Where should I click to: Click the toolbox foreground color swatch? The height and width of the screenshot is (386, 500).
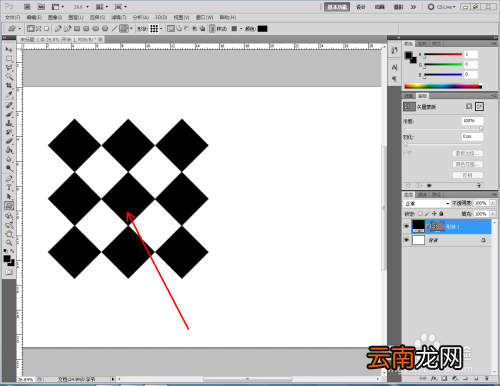pos(7,259)
